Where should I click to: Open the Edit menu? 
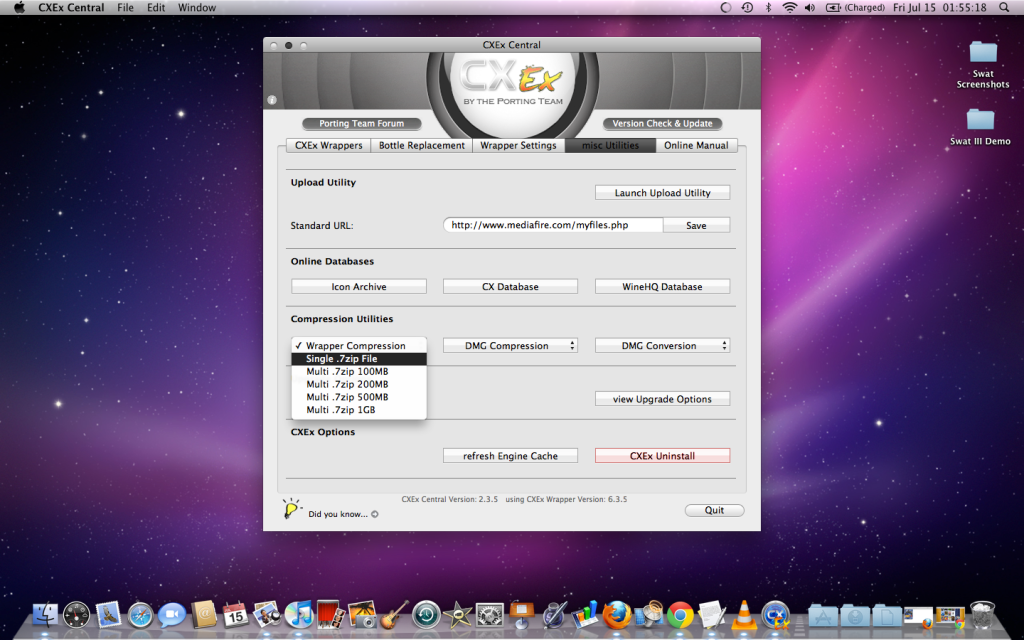click(x=156, y=8)
